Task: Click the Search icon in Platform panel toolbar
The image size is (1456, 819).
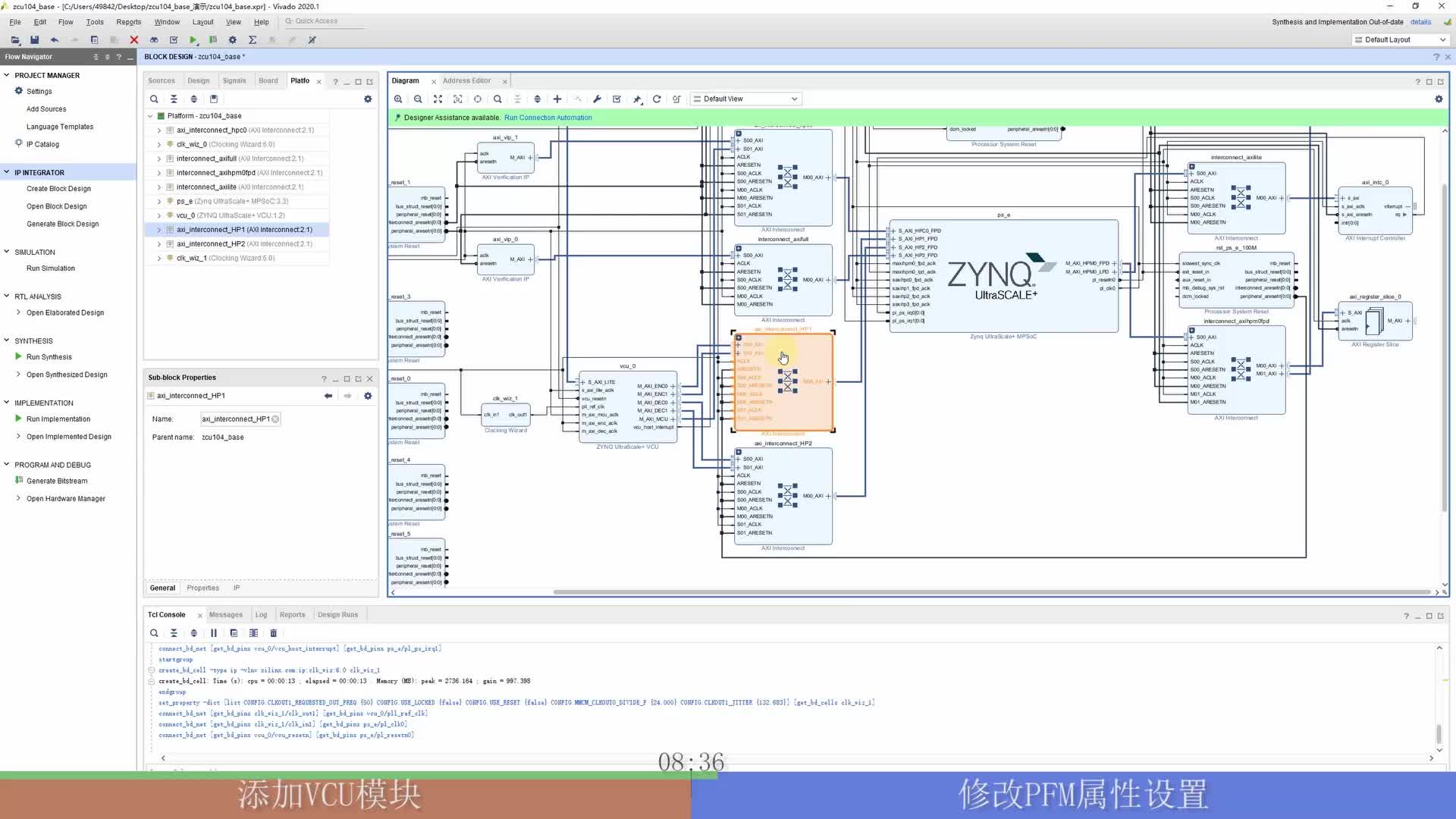Action: [x=154, y=99]
